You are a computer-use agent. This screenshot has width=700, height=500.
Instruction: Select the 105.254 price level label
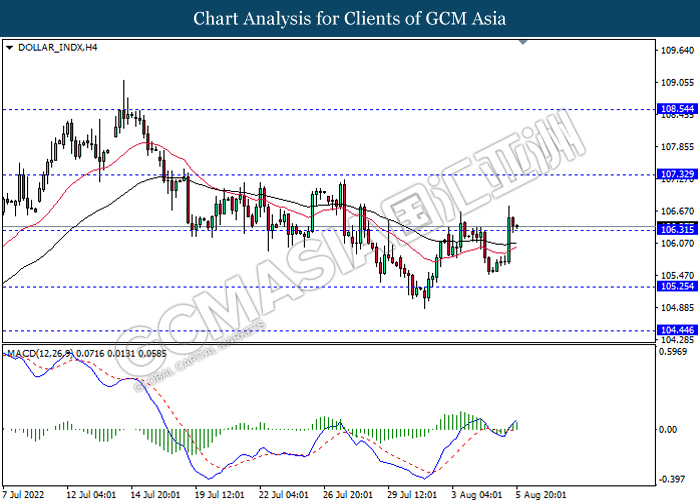pos(677,286)
